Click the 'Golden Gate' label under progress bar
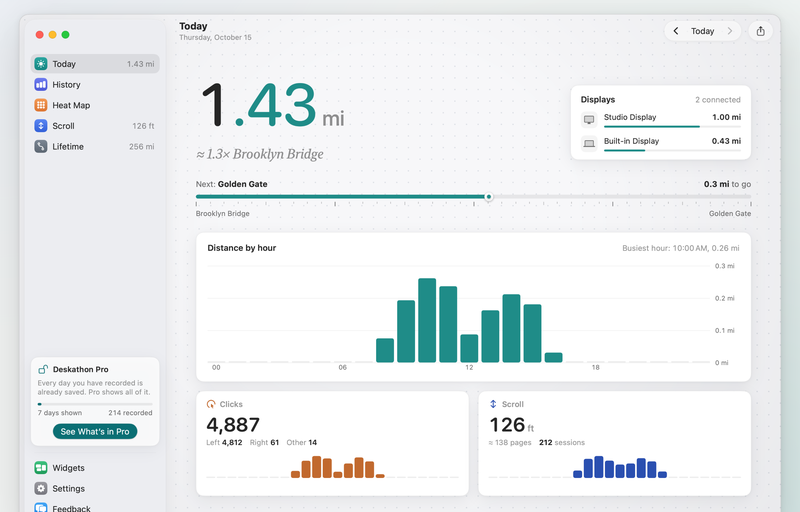This screenshot has width=800, height=512. click(730, 214)
